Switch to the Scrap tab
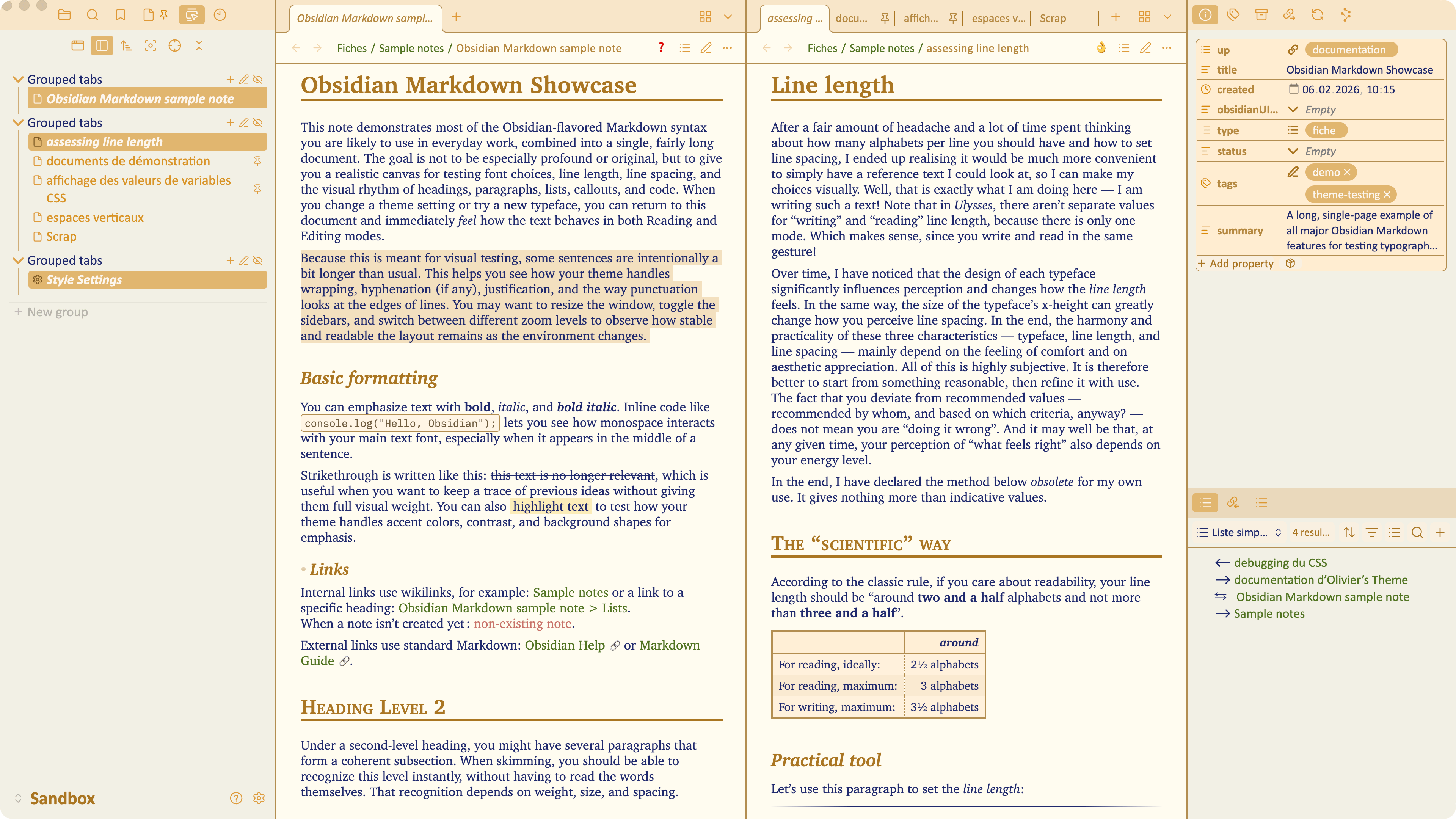 point(1053,18)
